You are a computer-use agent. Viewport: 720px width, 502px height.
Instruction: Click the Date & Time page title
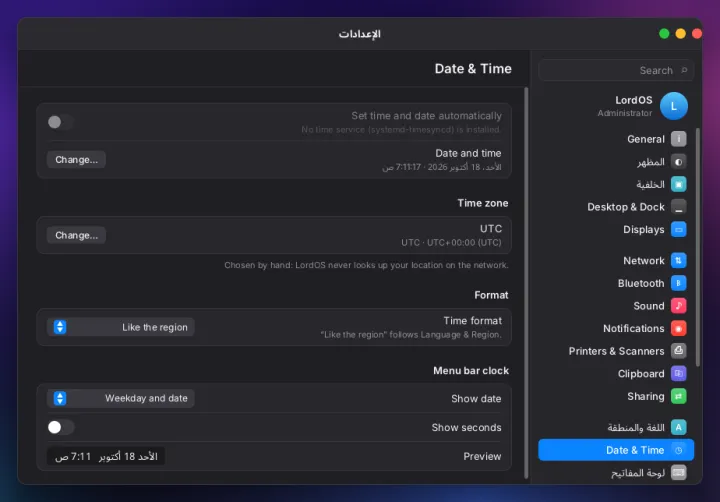coord(473,68)
